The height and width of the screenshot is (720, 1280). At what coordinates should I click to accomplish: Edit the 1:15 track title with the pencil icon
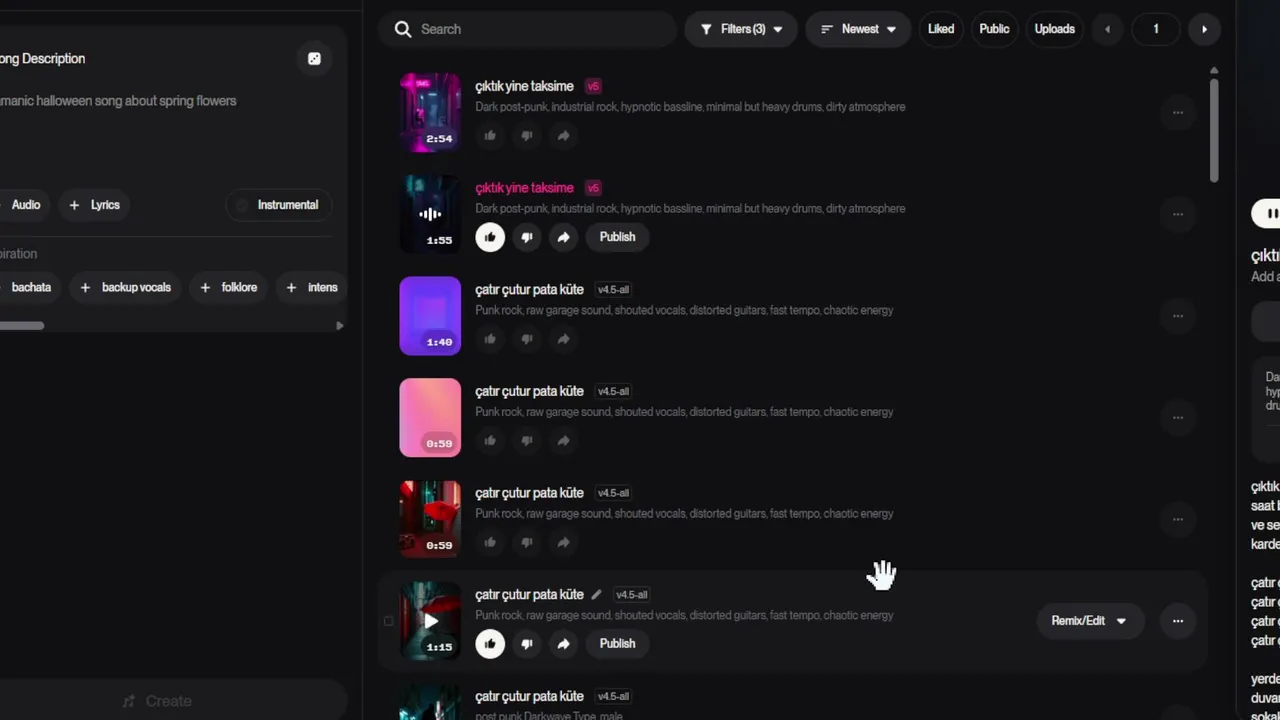(x=597, y=595)
